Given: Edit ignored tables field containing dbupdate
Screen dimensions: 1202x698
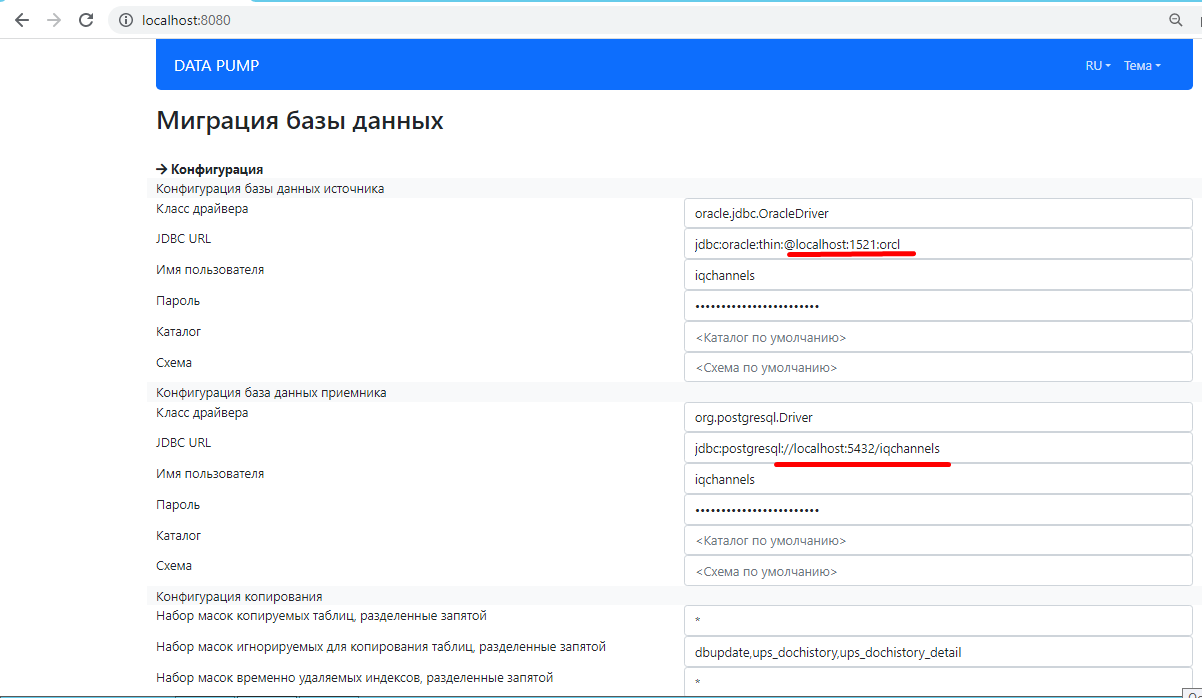Looking at the screenshot, I should coord(938,652).
